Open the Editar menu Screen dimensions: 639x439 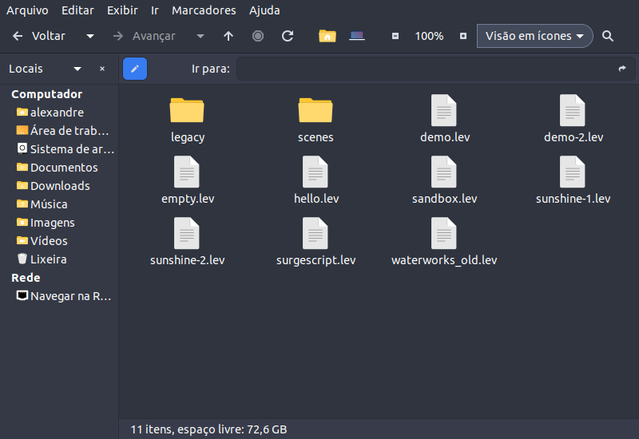(x=77, y=10)
